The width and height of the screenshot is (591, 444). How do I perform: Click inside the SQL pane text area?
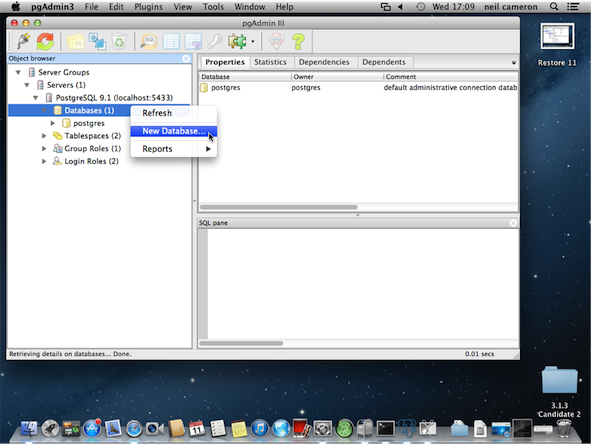point(363,284)
